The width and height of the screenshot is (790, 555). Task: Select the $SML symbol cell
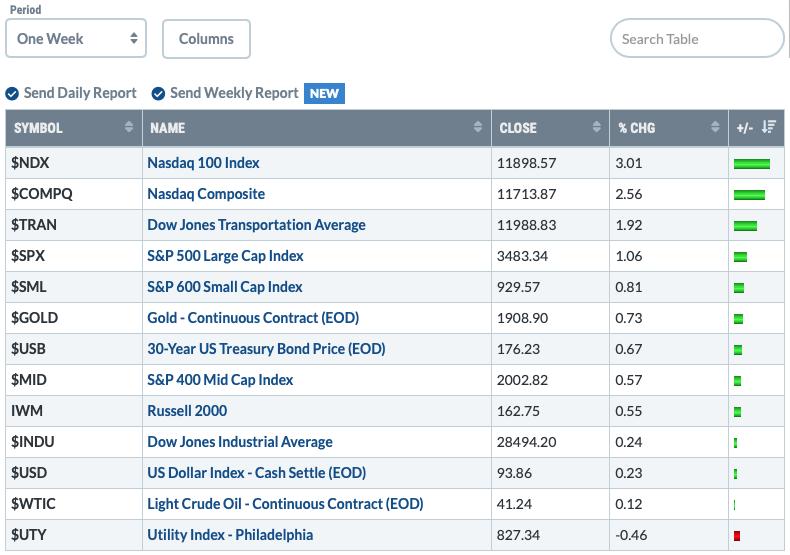[x=74, y=287]
